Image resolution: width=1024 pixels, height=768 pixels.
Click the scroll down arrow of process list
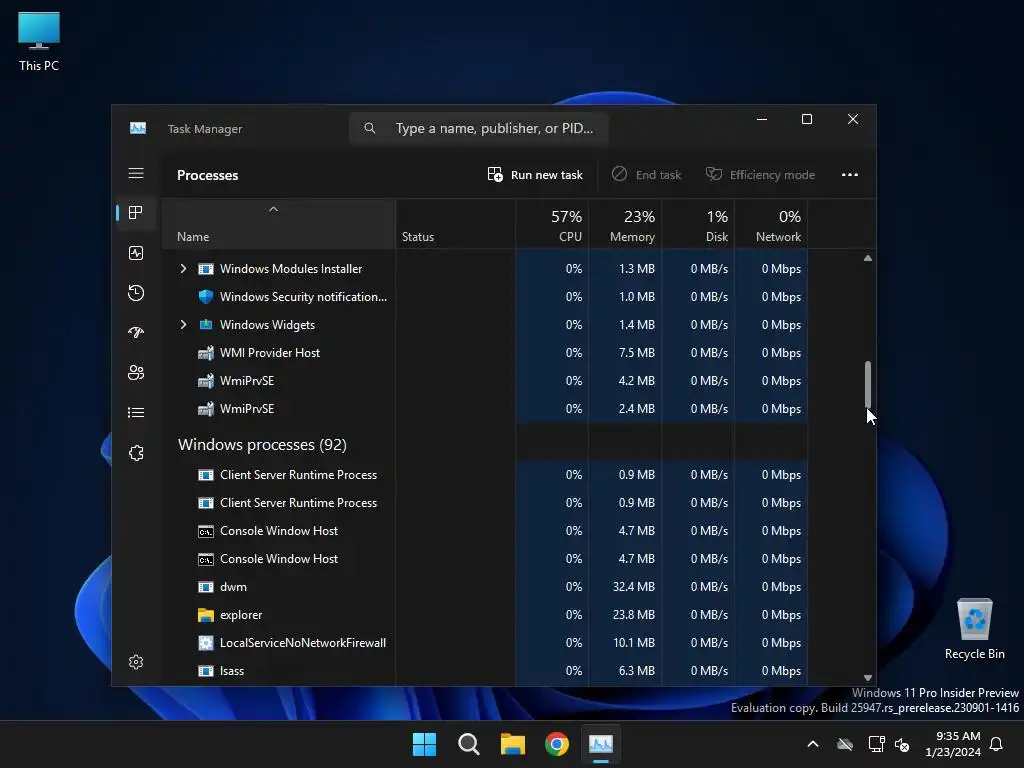click(868, 678)
